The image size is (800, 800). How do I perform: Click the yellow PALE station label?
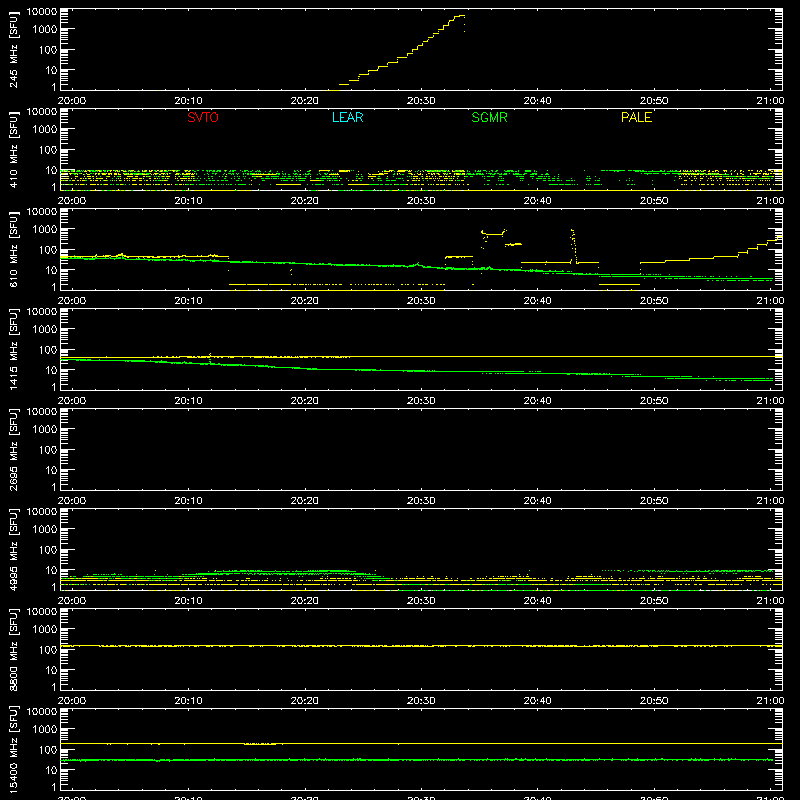click(x=636, y=117)
